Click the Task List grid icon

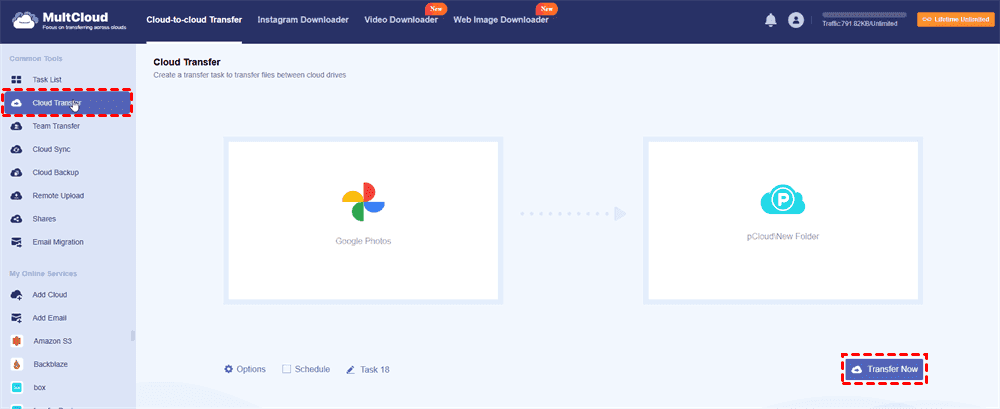tap(17, 80)
